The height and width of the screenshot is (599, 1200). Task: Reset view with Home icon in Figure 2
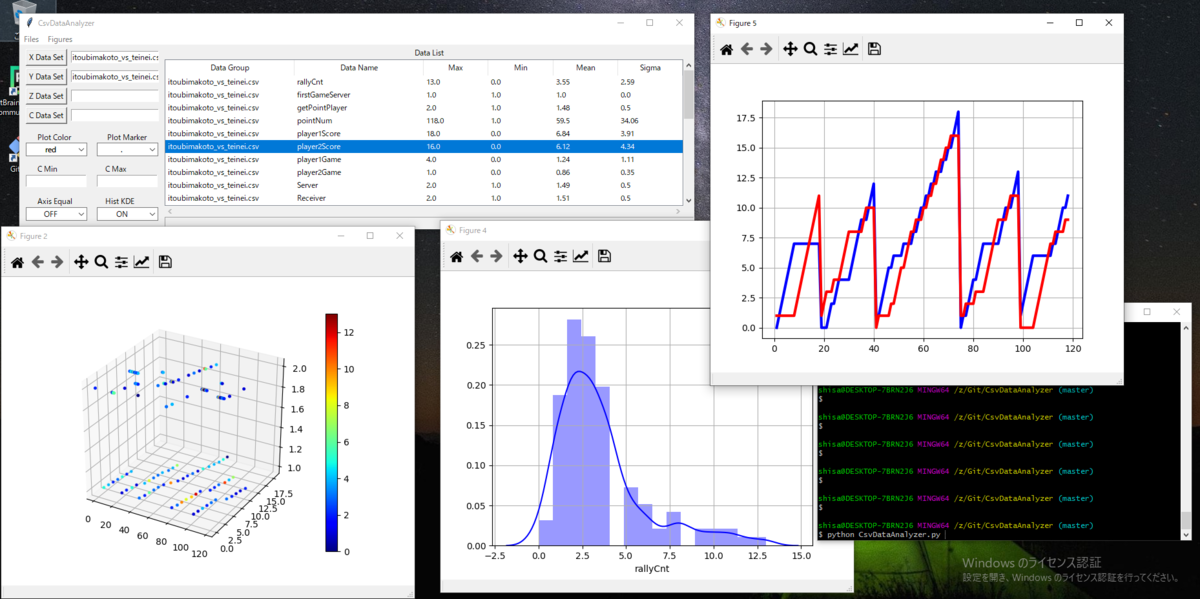16,262
